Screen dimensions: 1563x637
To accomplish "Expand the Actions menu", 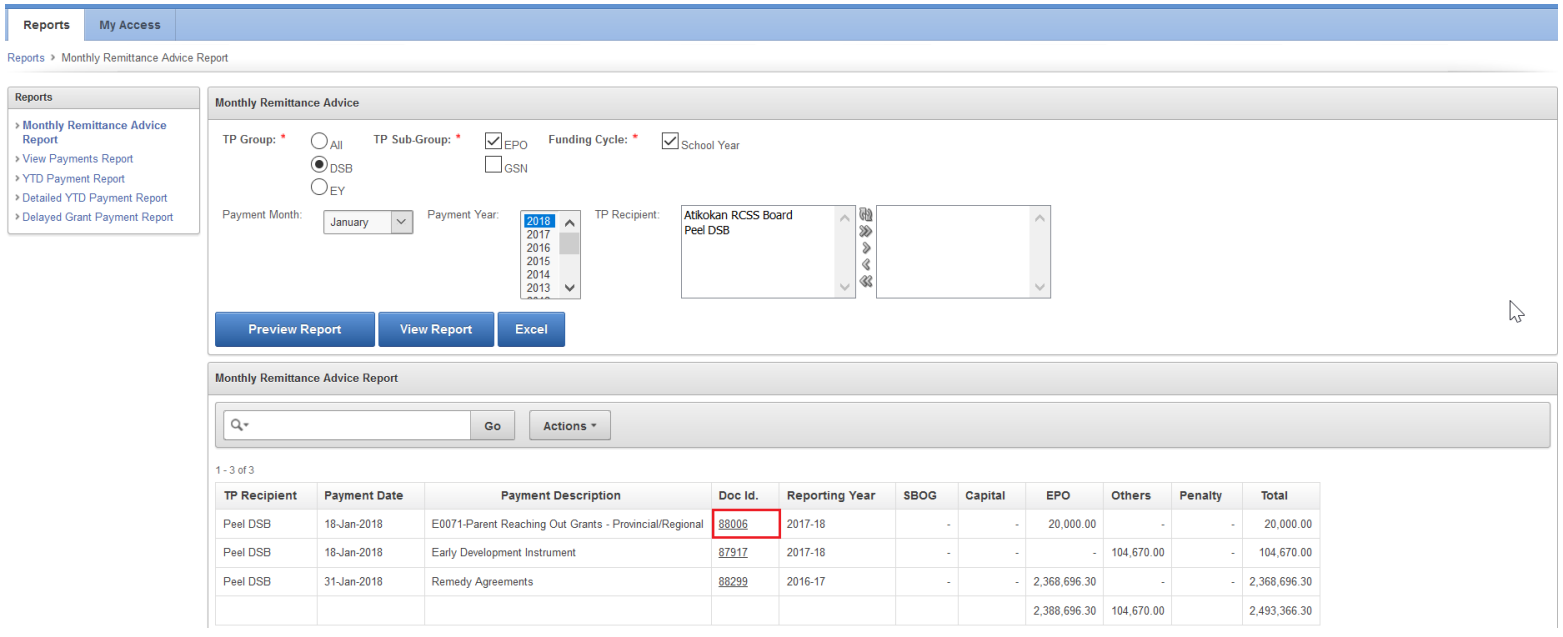I will click(569, 426).
